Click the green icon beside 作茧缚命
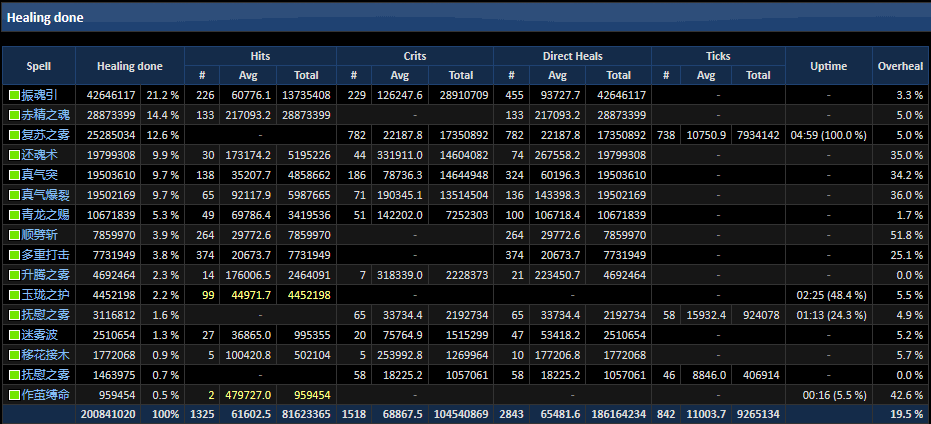This screenshot has width=931, height=424. [14, 395]
